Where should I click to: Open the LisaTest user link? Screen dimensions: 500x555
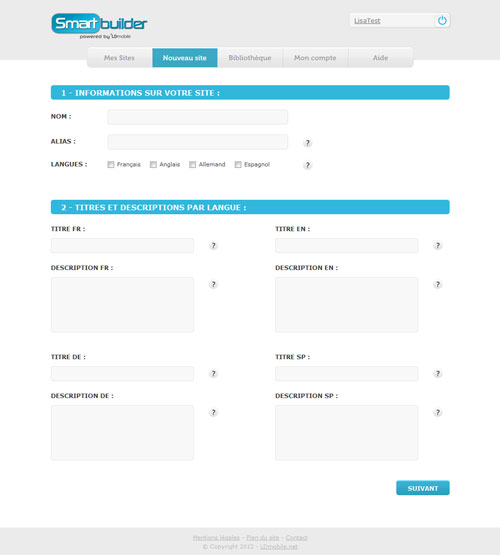click(x=367, y=21)
